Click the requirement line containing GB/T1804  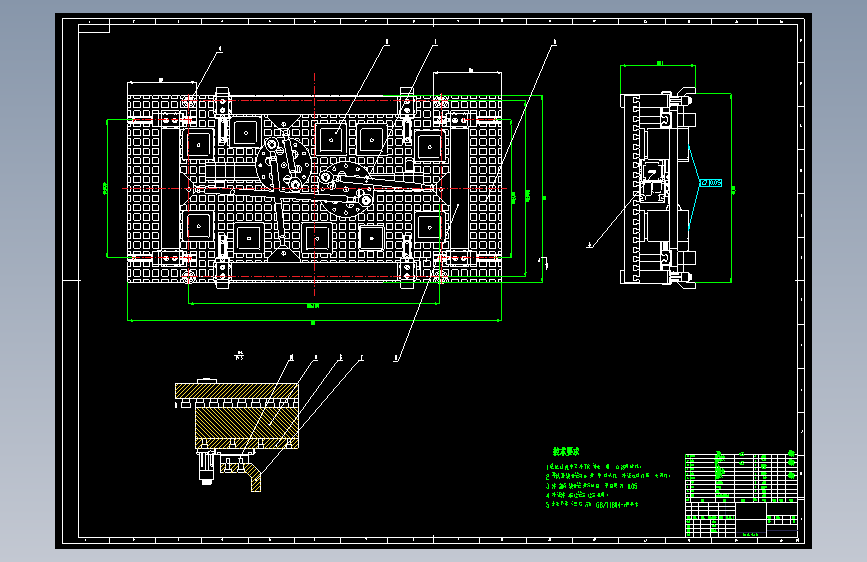coord(592,504)
